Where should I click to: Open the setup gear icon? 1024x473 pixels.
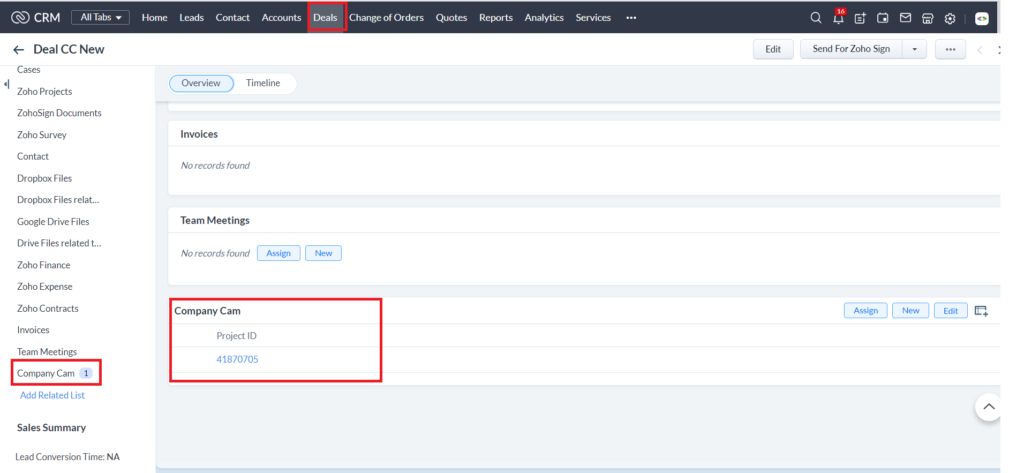[x=950, y=18]
